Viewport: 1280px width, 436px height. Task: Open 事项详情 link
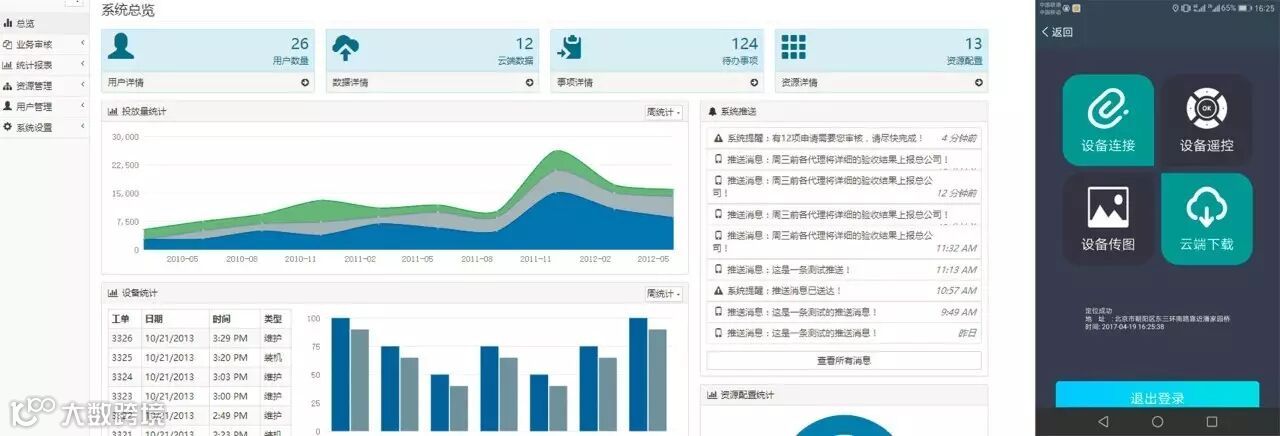575,83
